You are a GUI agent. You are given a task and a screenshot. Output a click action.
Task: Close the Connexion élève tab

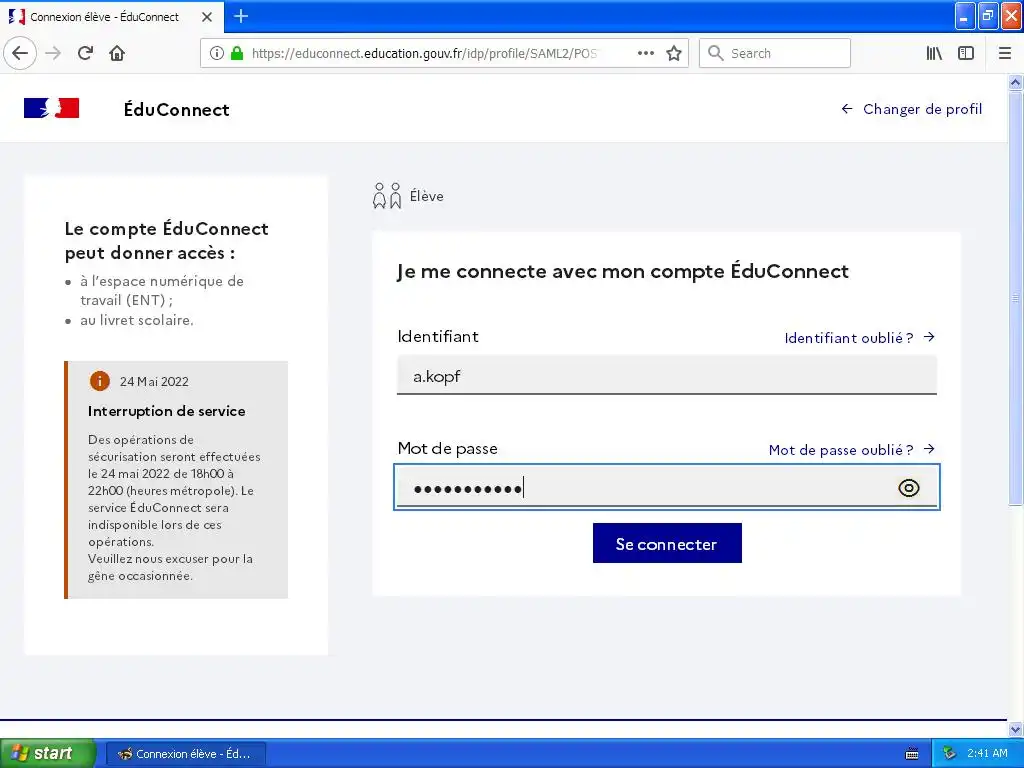click(x=206, y=17)
